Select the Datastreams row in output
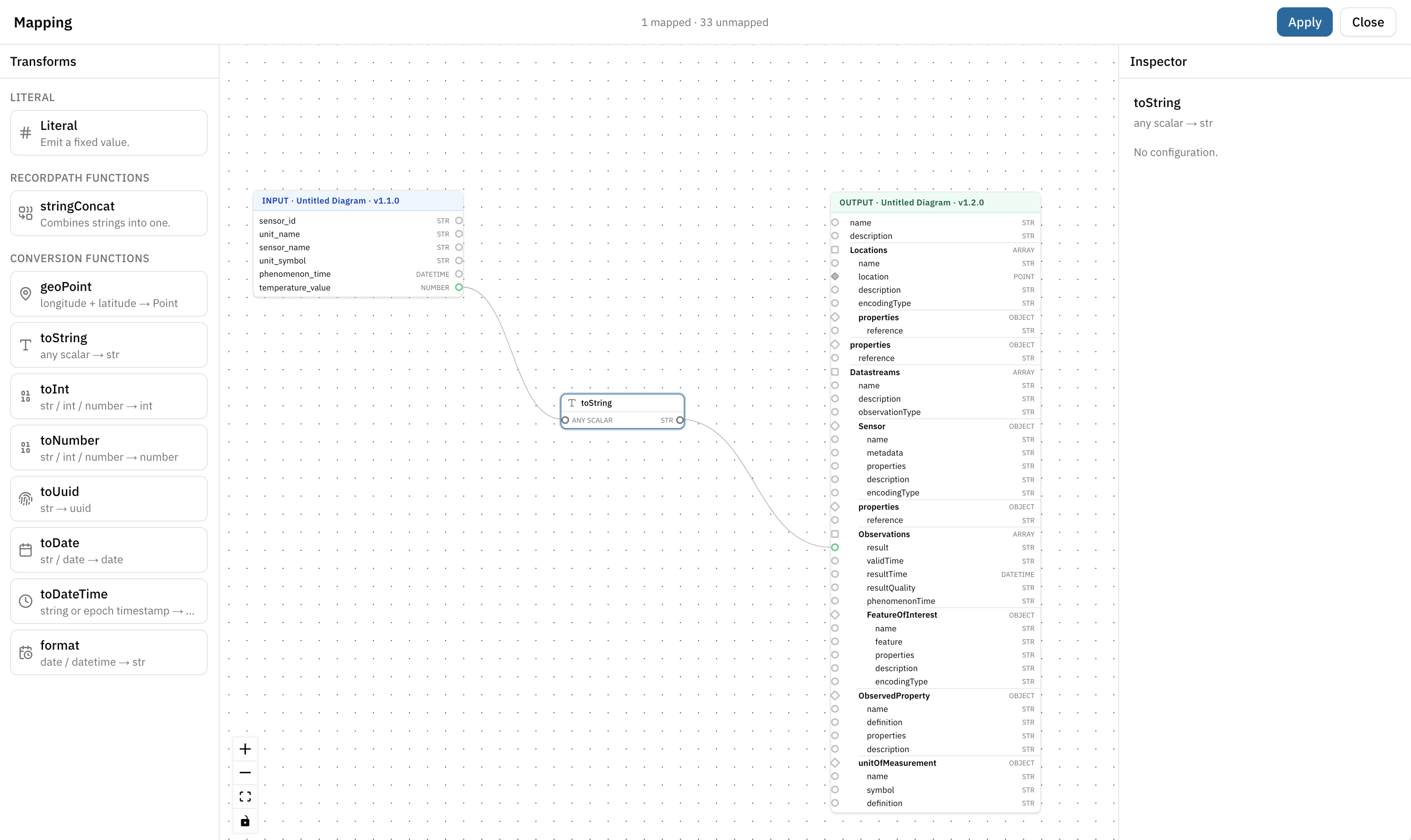This screenshot has height=840, width=1411. pyautogui.click(x=935, y=372)
